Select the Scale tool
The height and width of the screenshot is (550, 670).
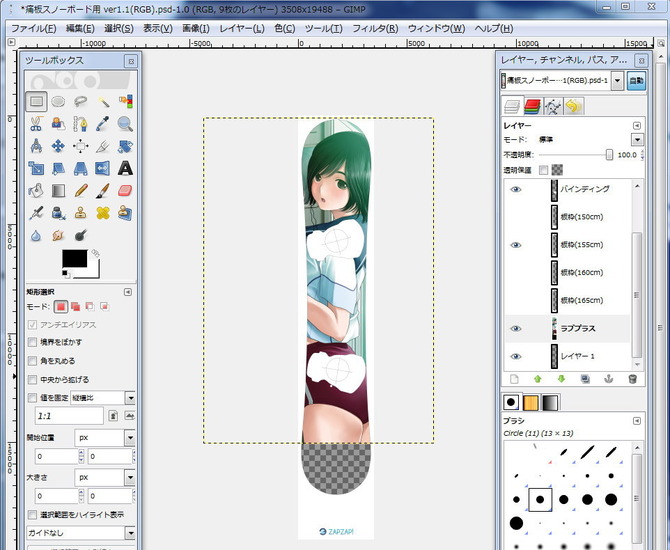(x=36, y=168)
